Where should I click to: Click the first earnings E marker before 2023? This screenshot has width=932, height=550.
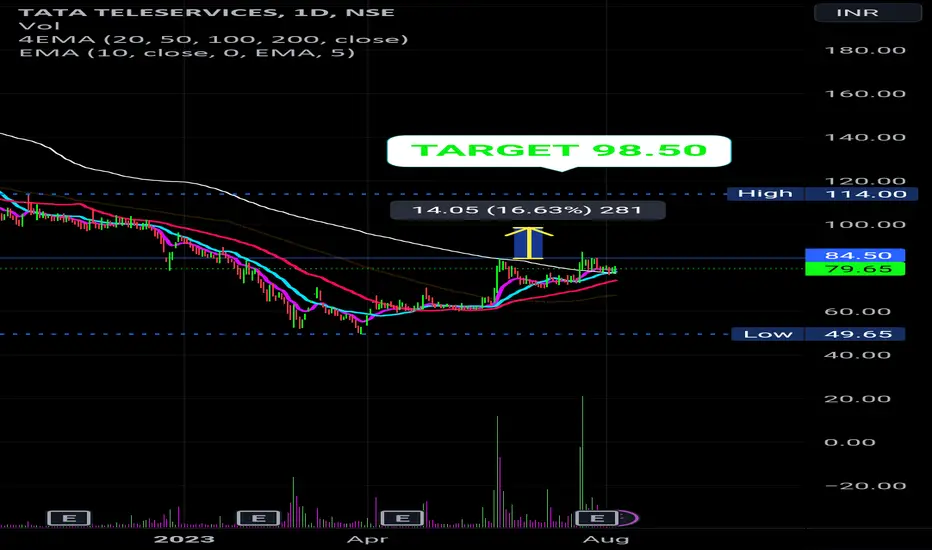[69, 518]
